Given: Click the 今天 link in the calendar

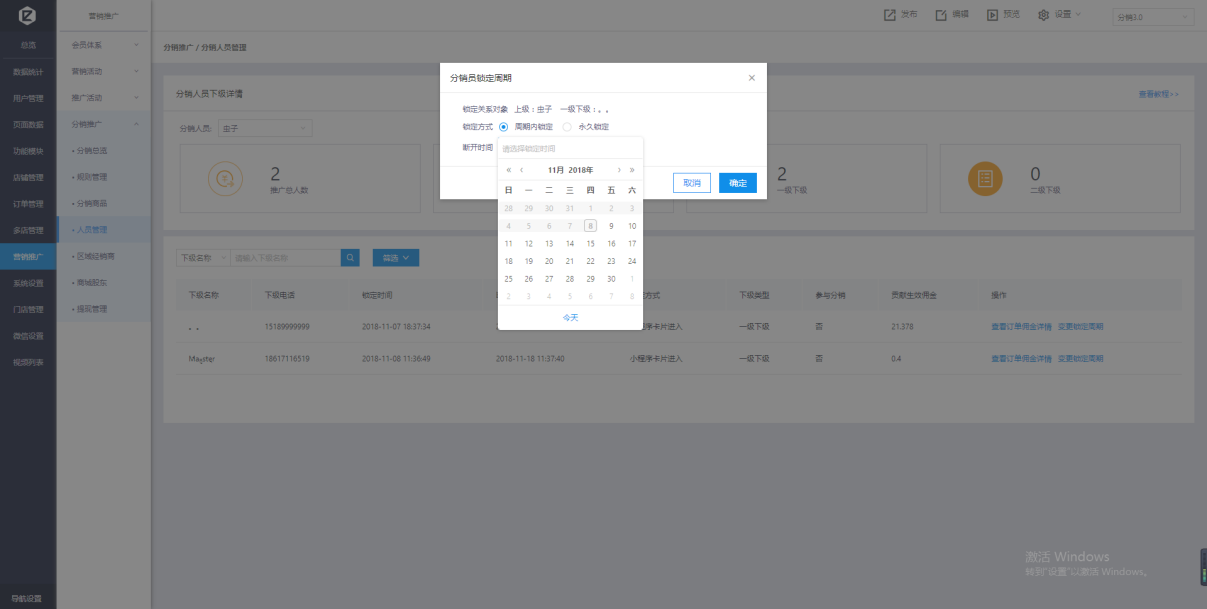Looking at the screenshot, I should pyautogui.click(x=570, y=317).
